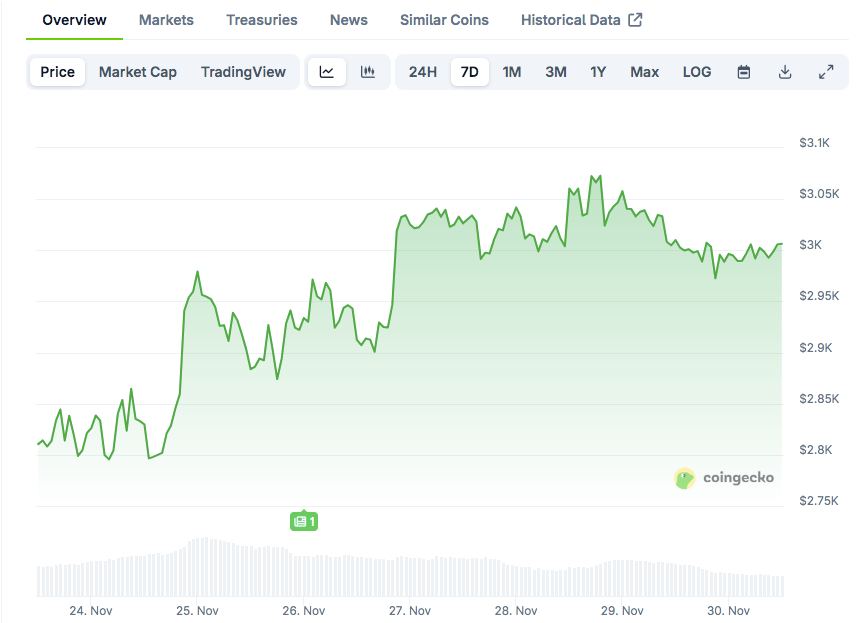Screen dimensions: 857x623
Task: Select the 24H time range
Action: tap(422, 72)
